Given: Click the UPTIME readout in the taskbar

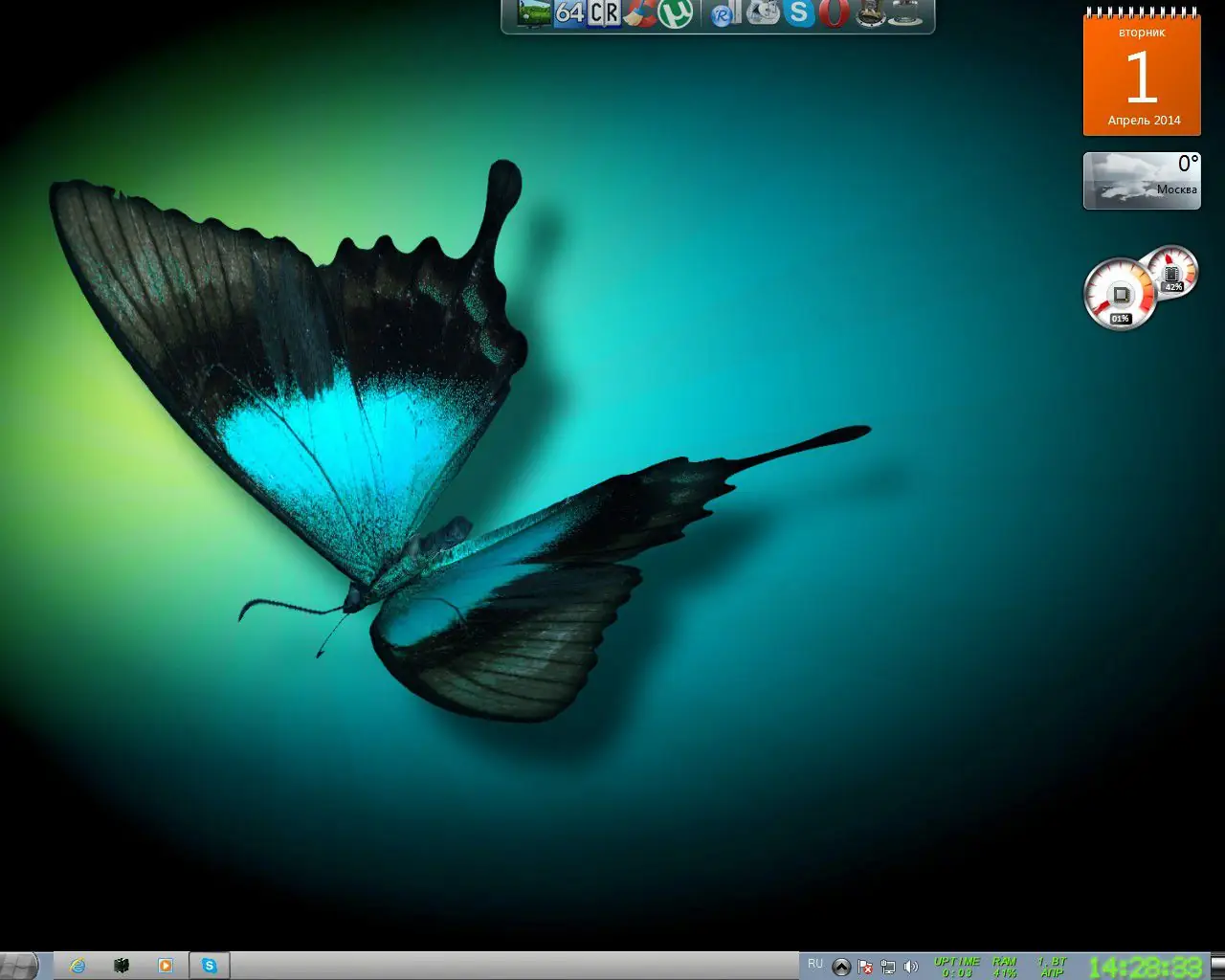Looking at the screenshot, I should (x=957, y=967).
